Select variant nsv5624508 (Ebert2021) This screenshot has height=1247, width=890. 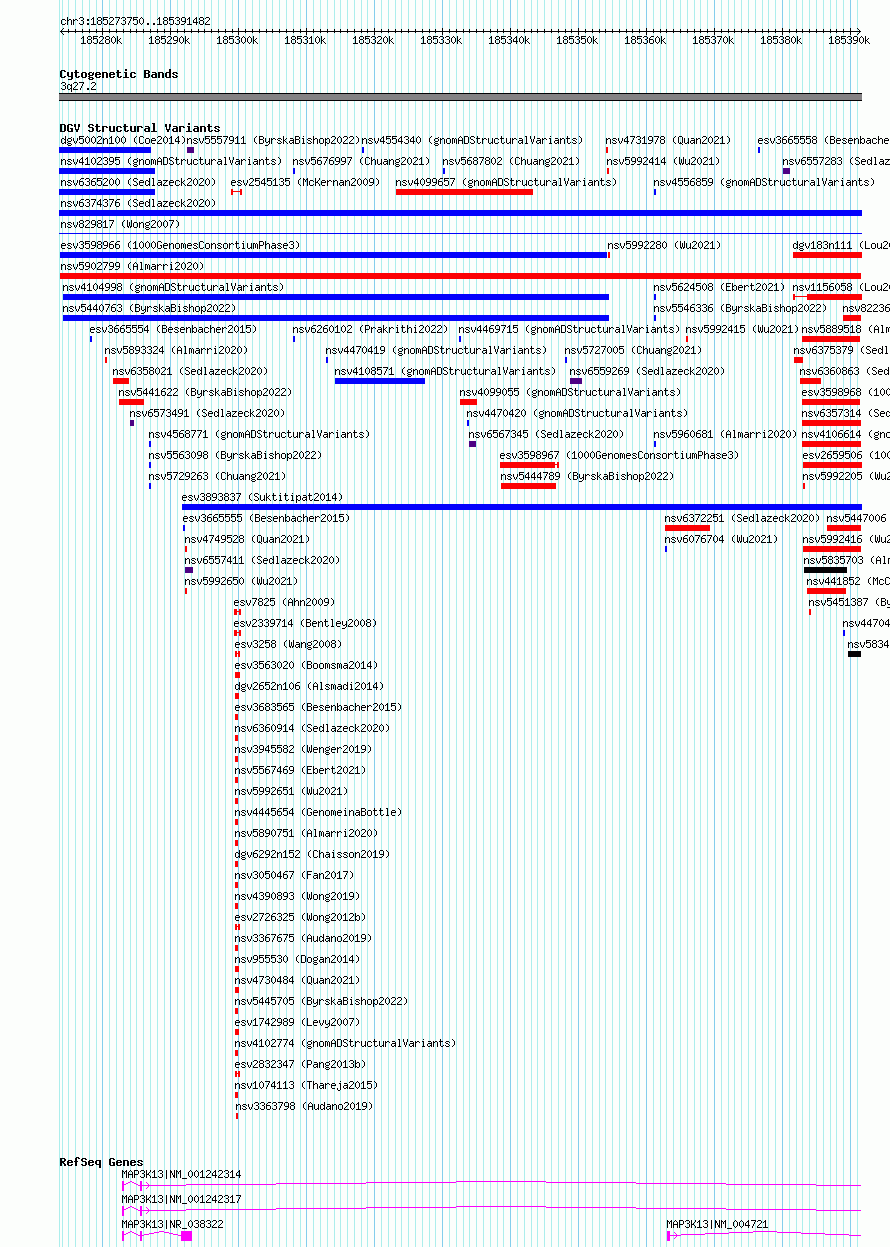pos(719,287)
